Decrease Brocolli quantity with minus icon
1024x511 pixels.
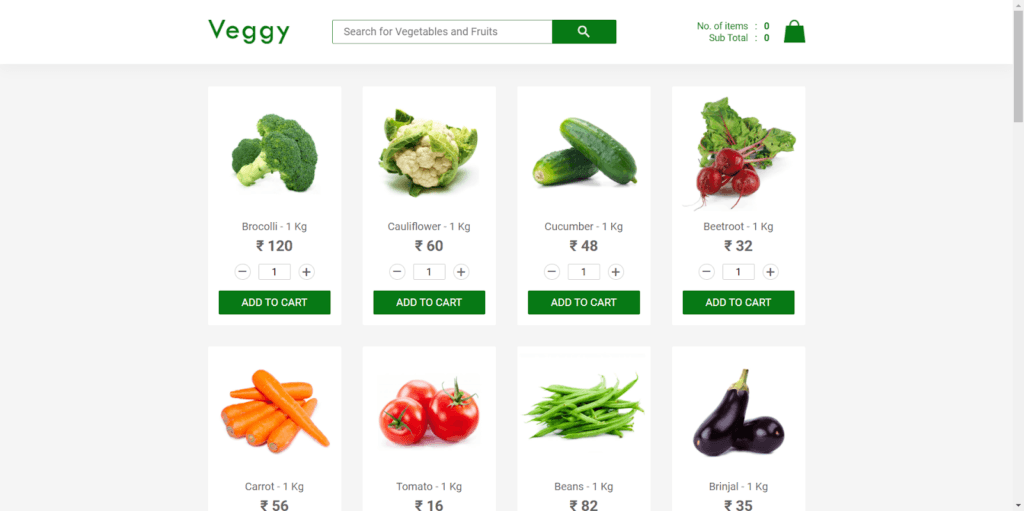(x=242, y=272)
